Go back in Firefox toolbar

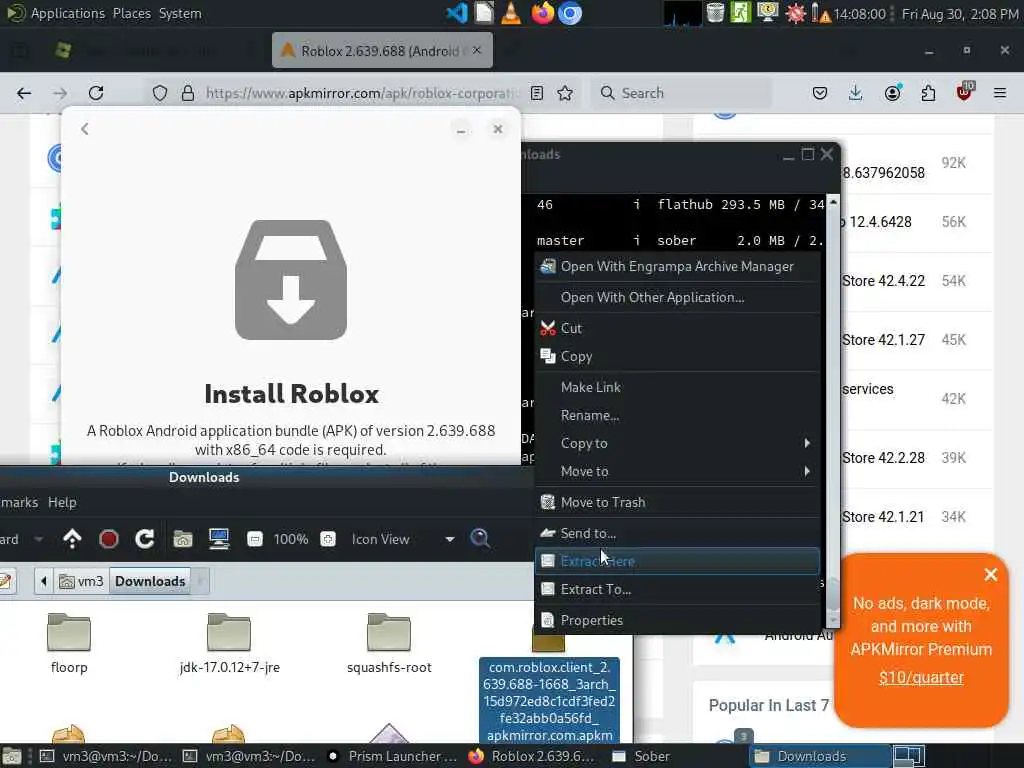click(24, 93)
